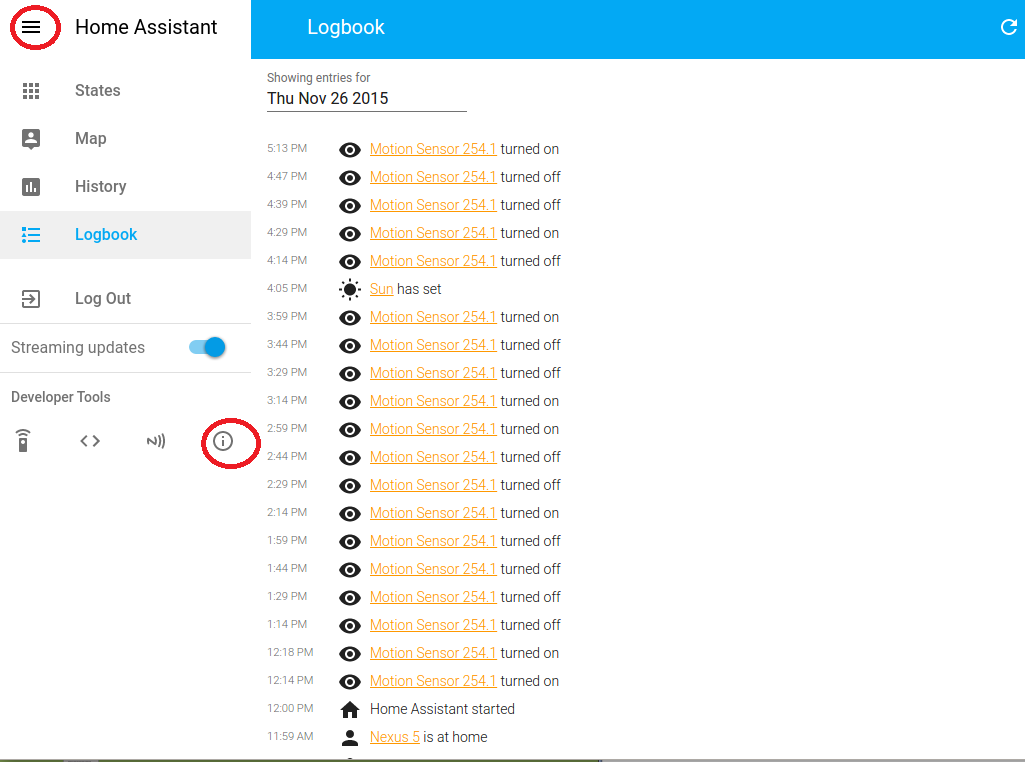Click the sun icon next to the Sun entry

tap(349, 289)
